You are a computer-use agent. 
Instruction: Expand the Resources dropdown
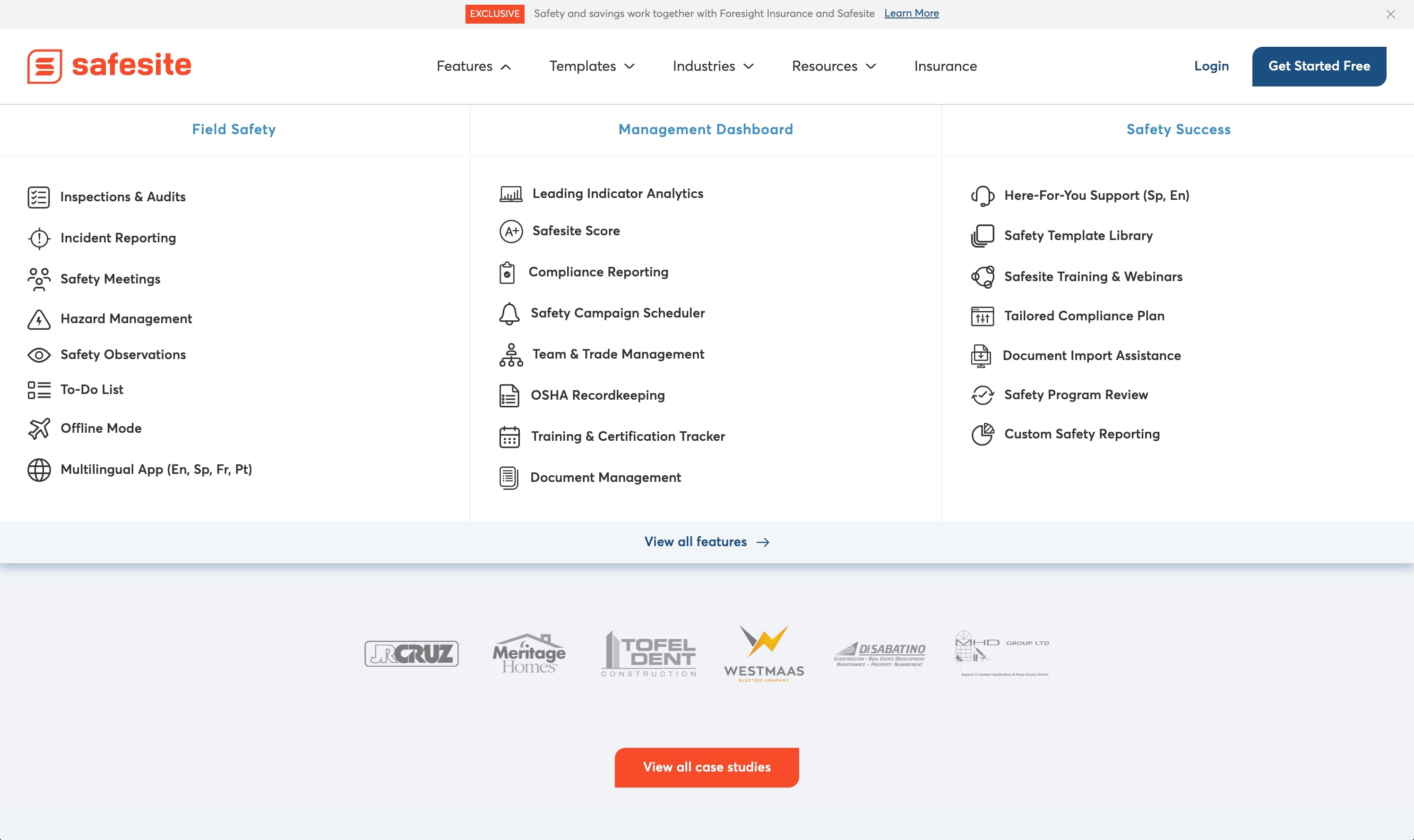point(833,66)
